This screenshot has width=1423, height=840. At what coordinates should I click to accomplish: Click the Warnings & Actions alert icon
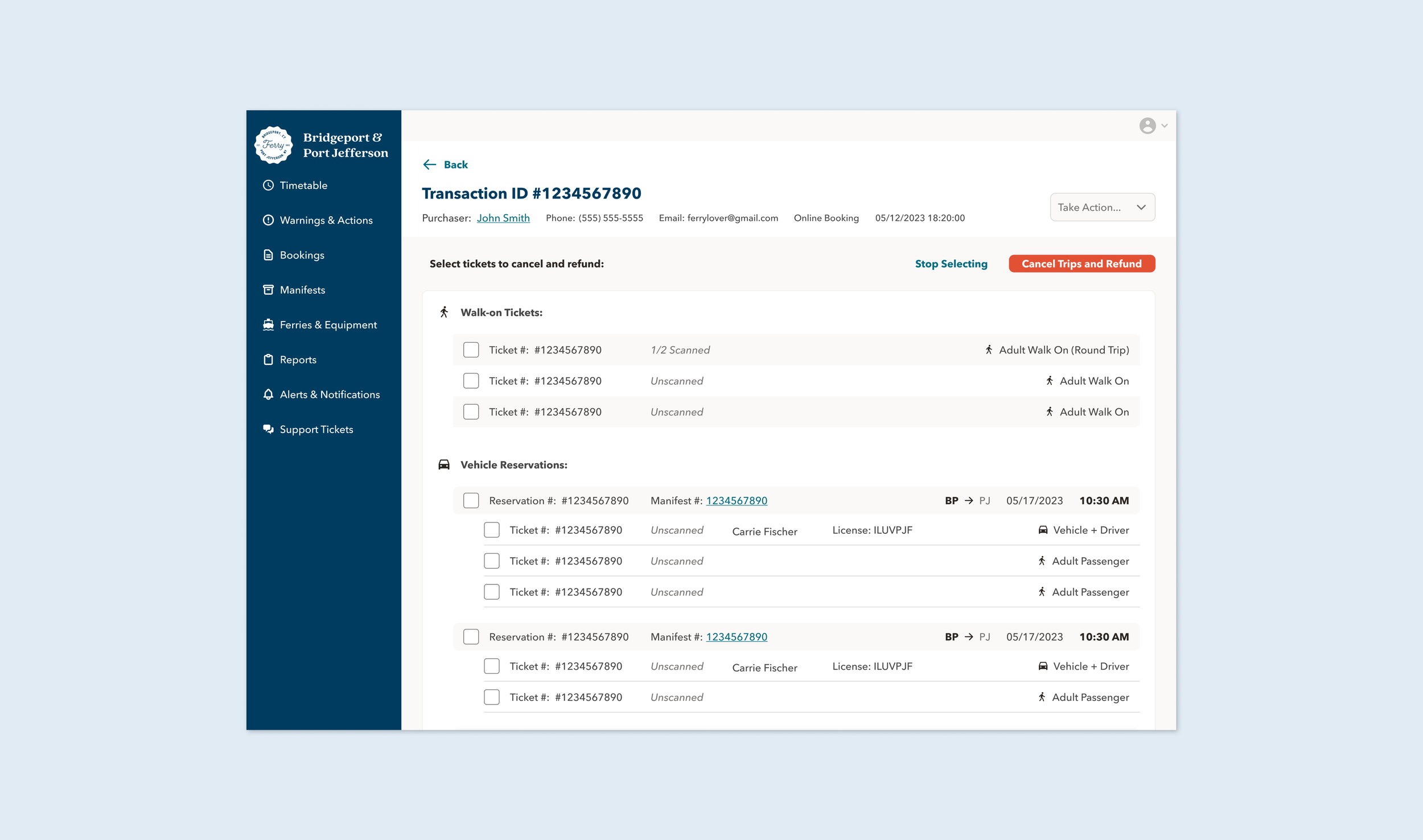268,220
